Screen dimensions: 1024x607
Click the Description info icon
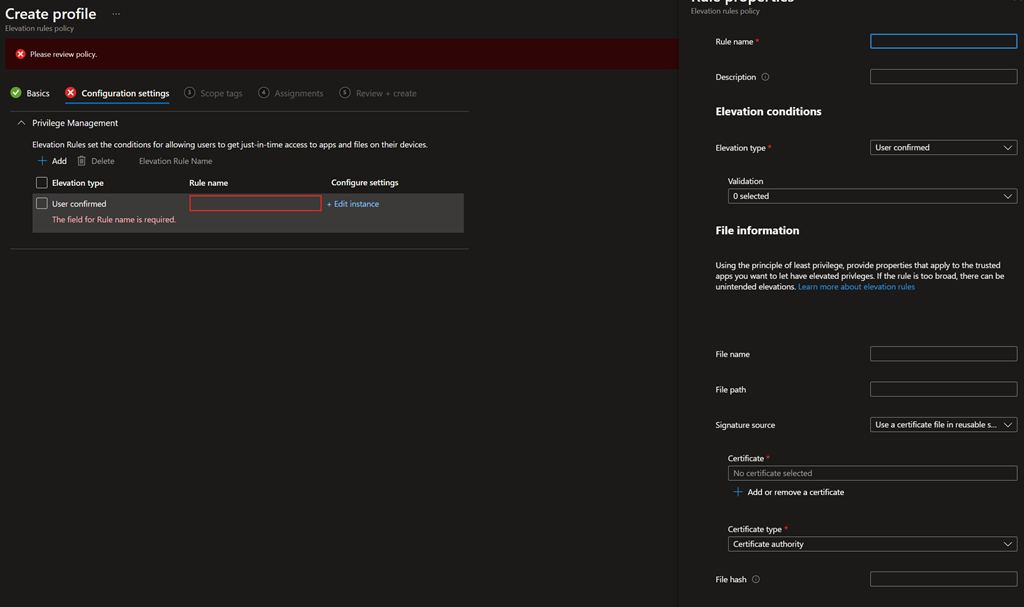click(x=766, y=77)
